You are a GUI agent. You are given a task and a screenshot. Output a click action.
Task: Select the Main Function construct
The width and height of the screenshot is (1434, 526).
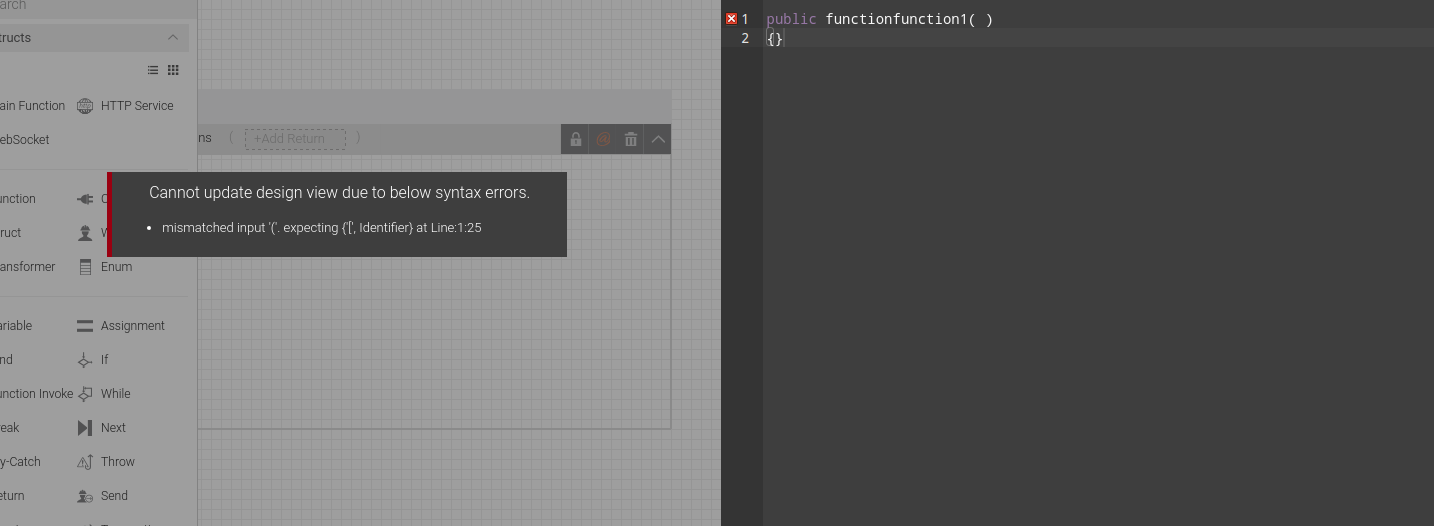pyautogui.click(x=33, y=106)
